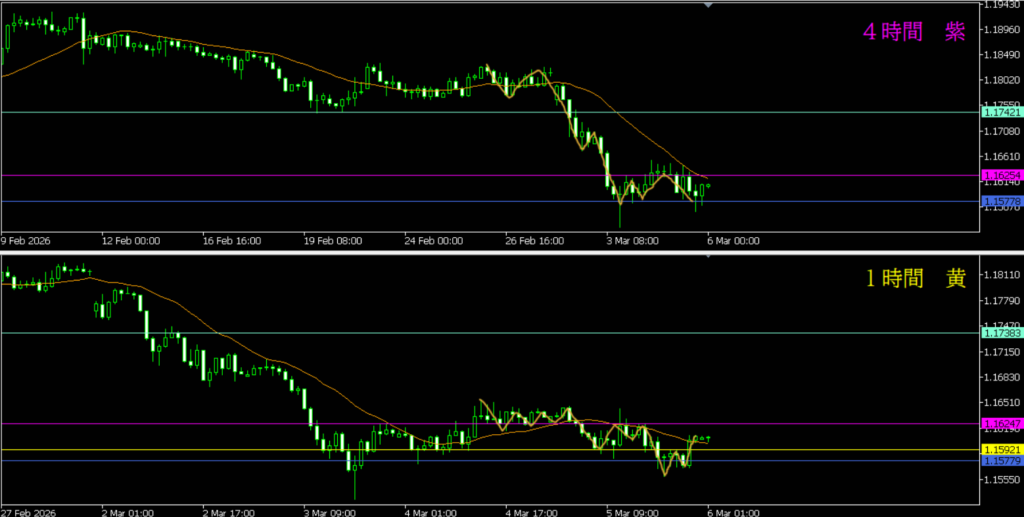
Task: Click the chart shift triangle marker at top
Action: click(709, 5)
